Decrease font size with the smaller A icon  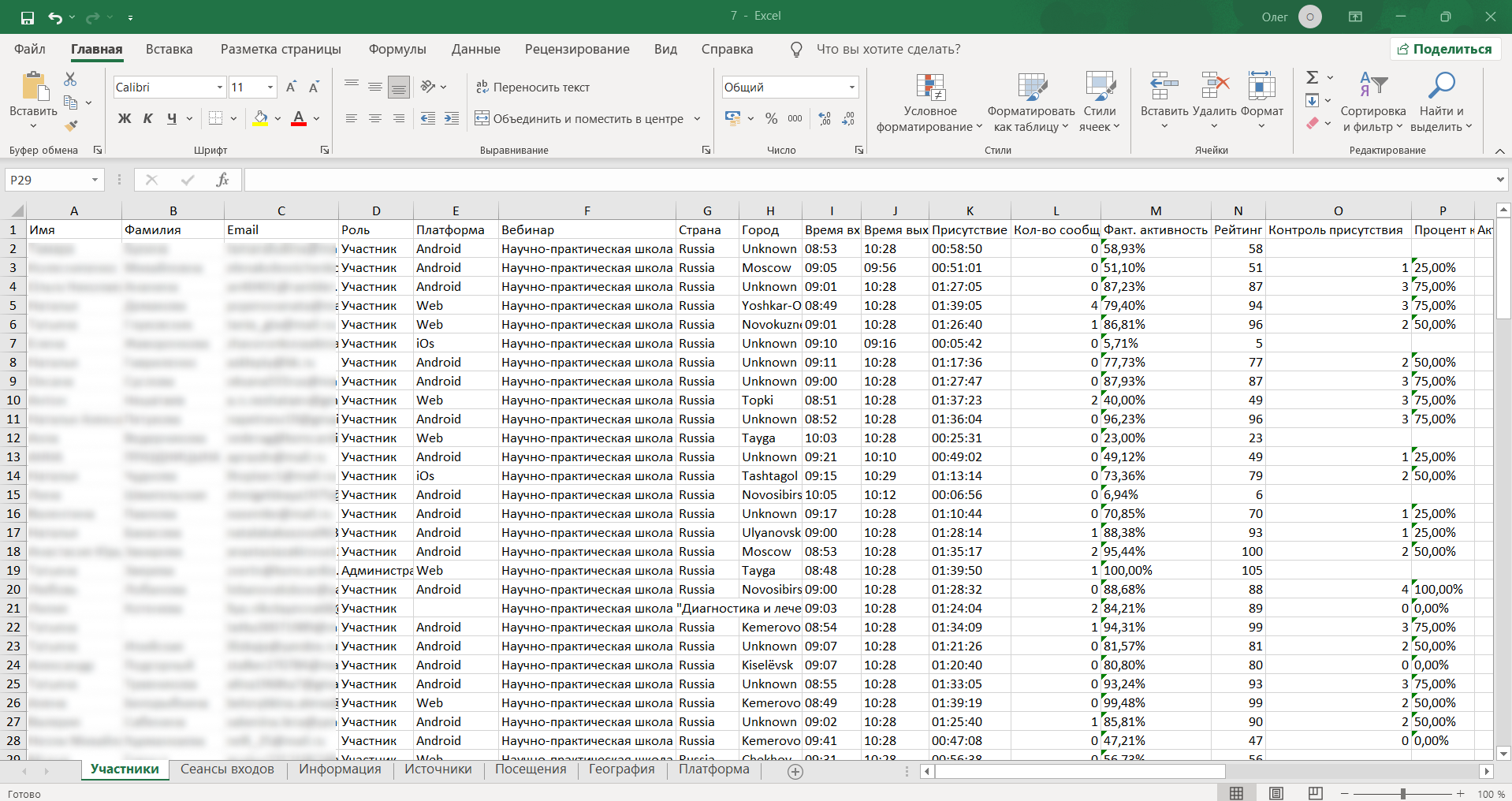coord(314,88)
